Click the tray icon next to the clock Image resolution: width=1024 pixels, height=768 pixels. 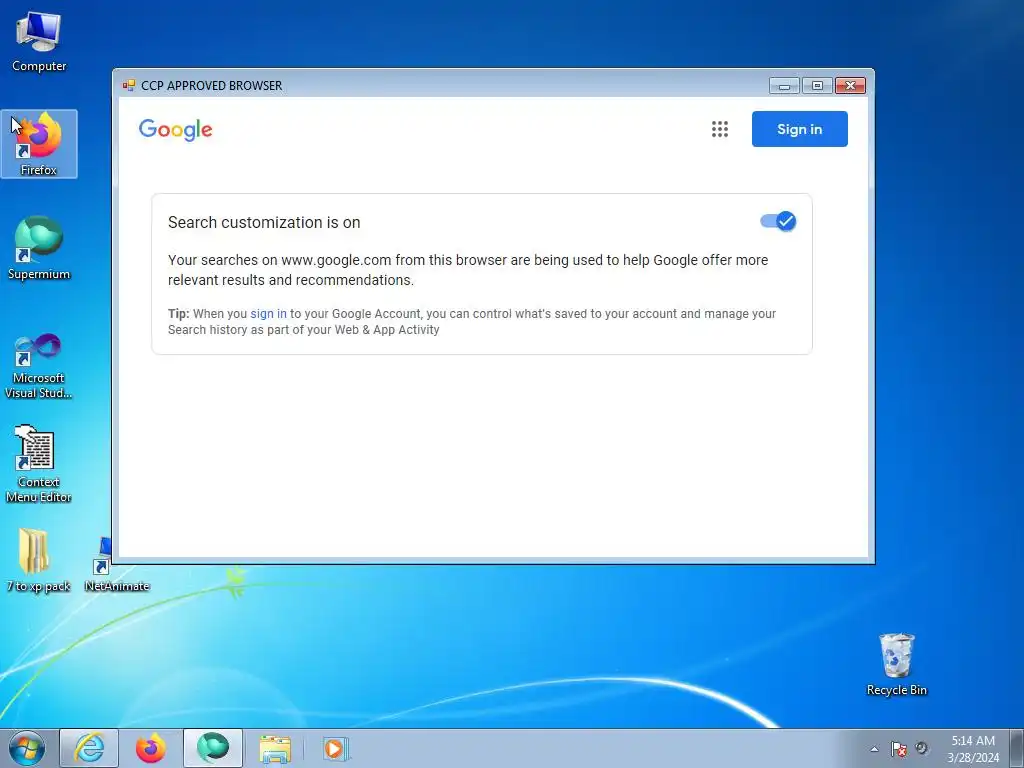point(921,748)
